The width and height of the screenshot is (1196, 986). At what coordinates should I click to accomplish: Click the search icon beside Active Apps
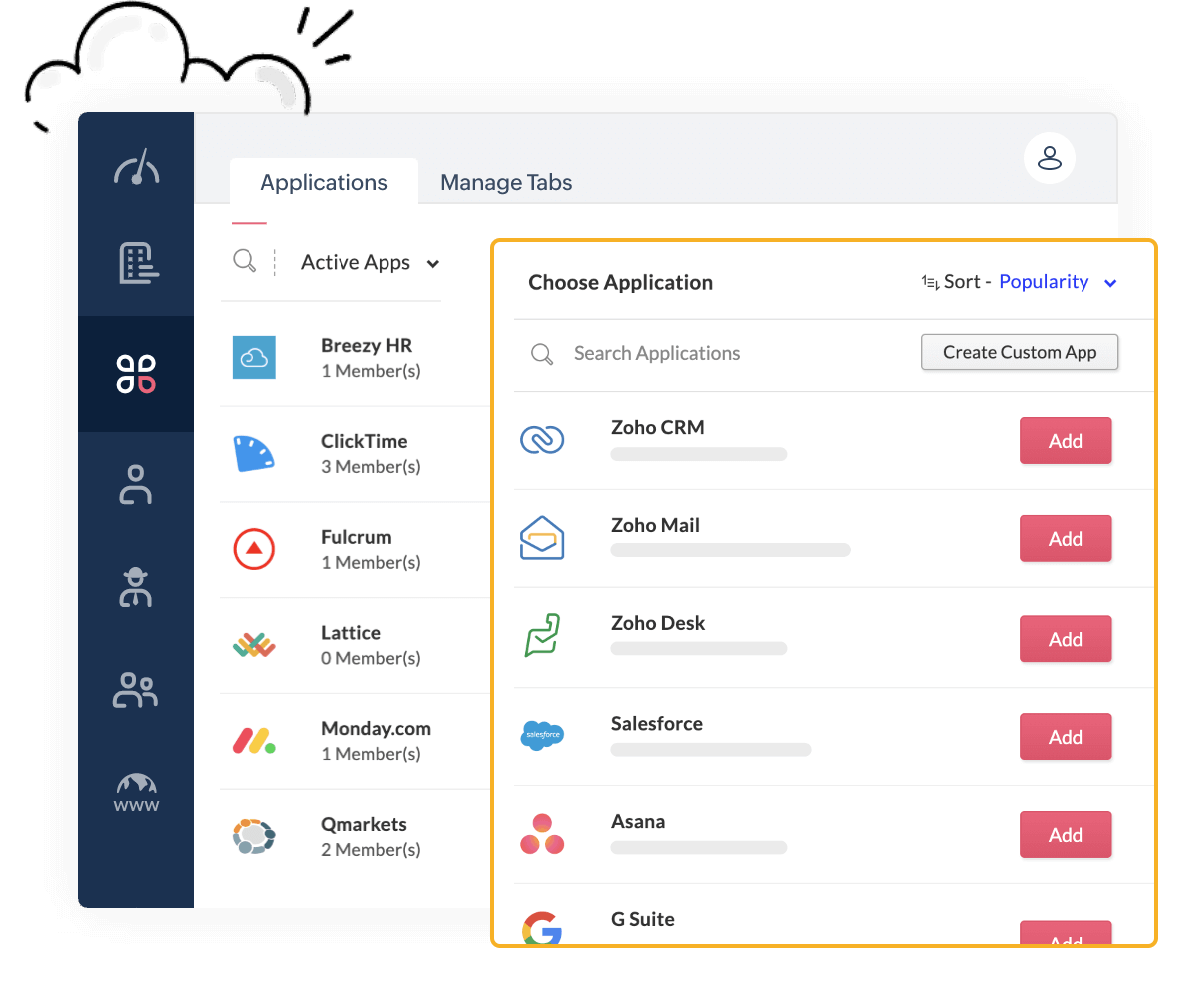pyautogui.click(x=244, y=261)
